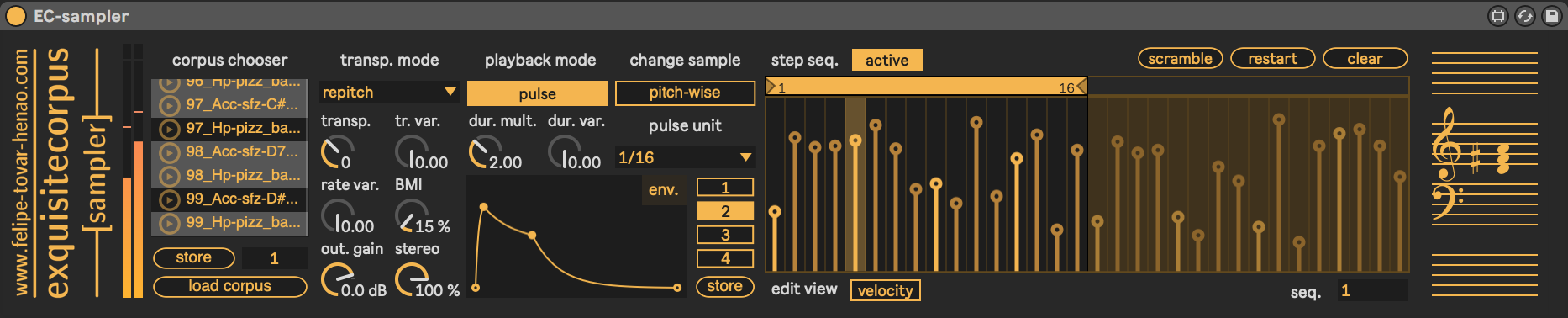Click play icon beside 98_Hp-pizz_ba sample
1568x318 pixels.
(170, 176)
